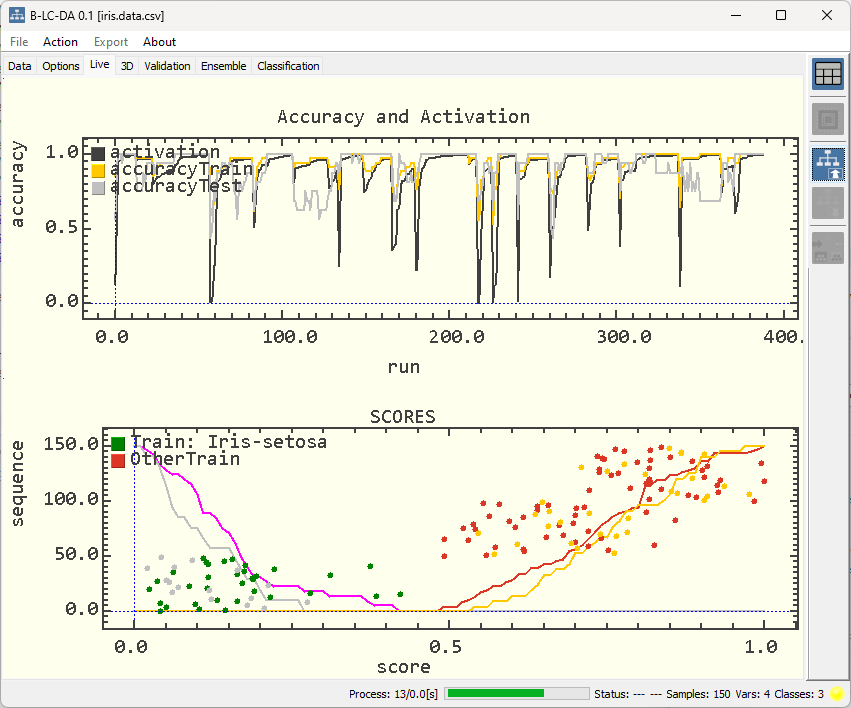Open the File menu

[18, 41]
